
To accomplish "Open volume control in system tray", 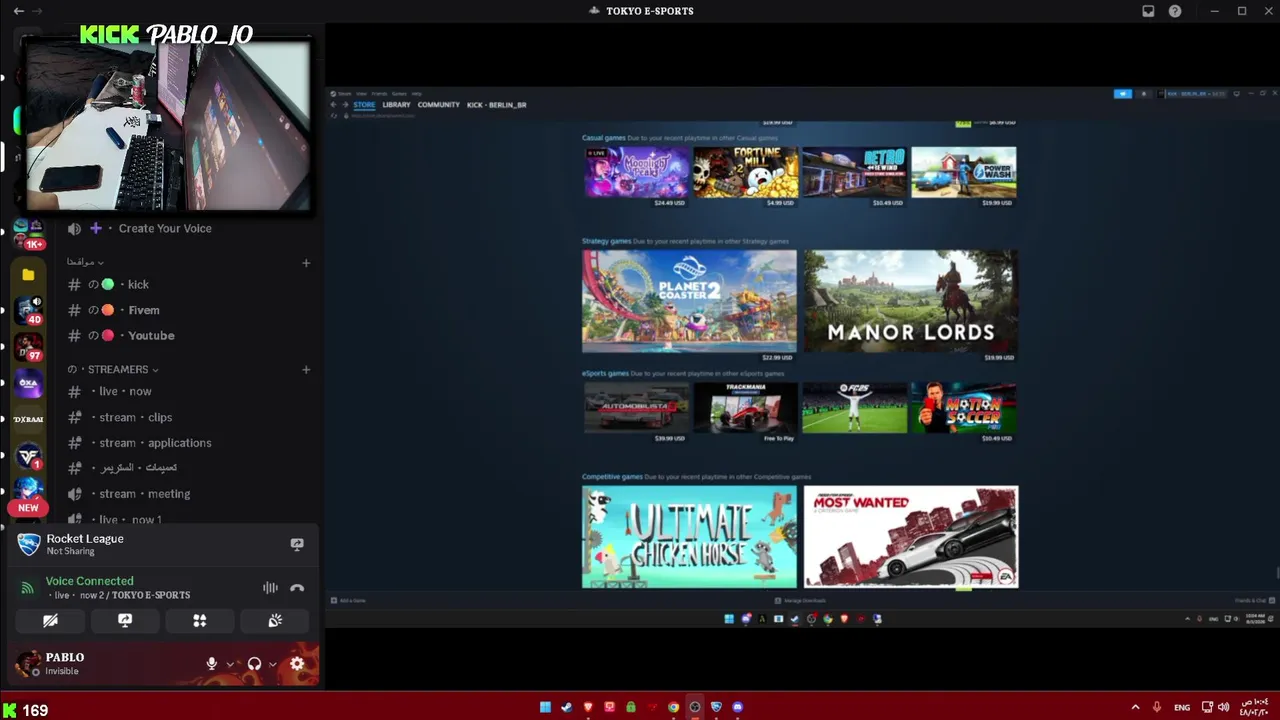I will click(1223, 707).
